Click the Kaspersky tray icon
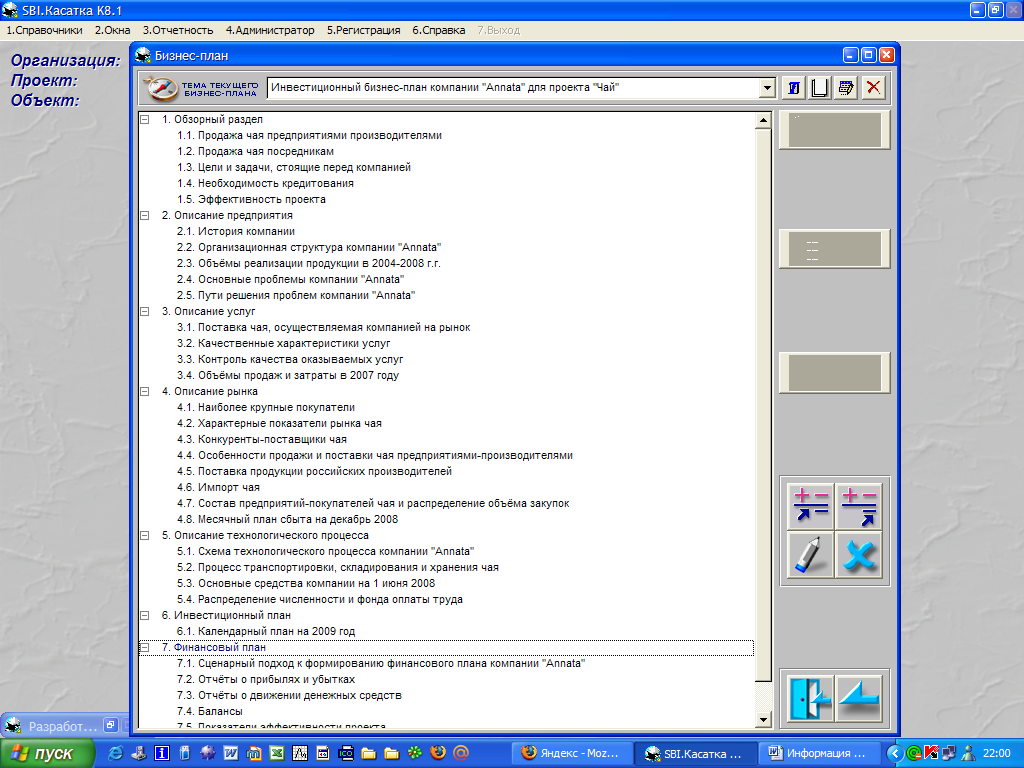Image resolution: width=1024 pixels, height=768 pixels. click(931, 753)
